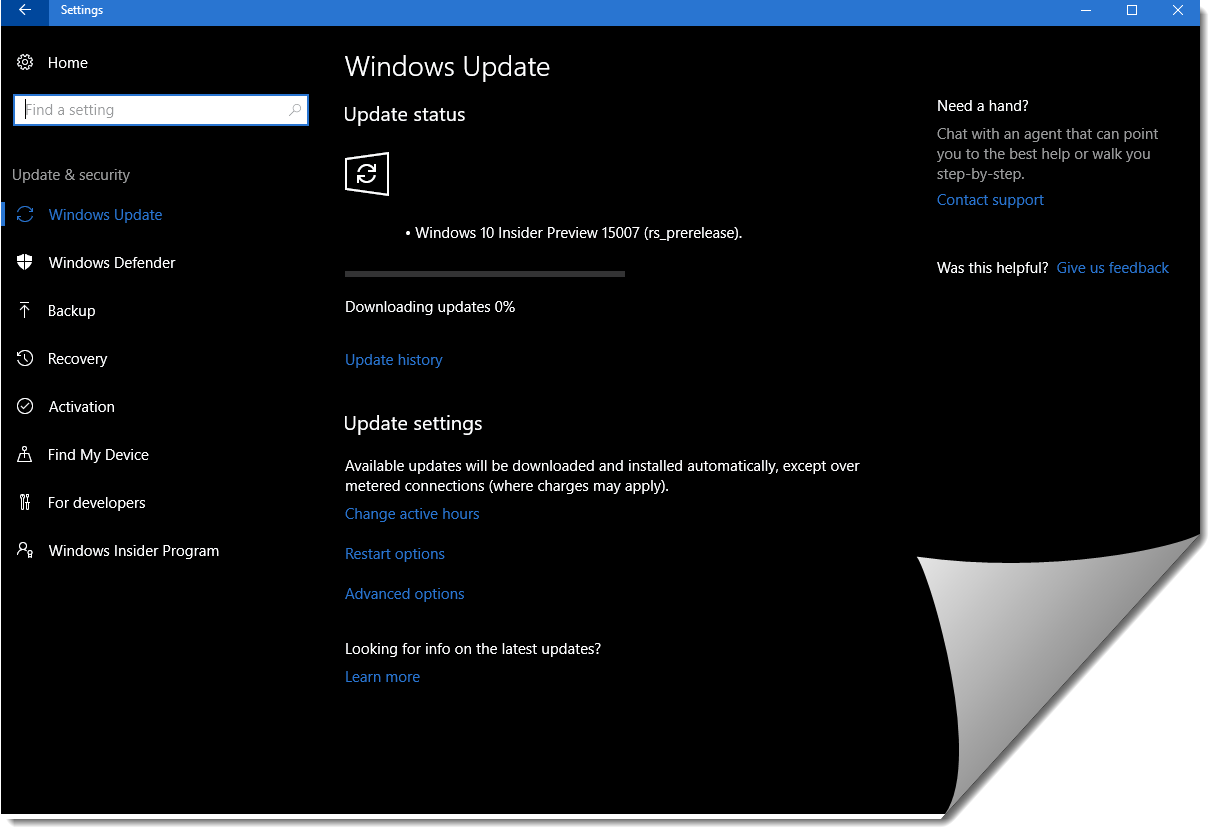Click the Home gear icon
1215x834 pixels.
(25, 63)
